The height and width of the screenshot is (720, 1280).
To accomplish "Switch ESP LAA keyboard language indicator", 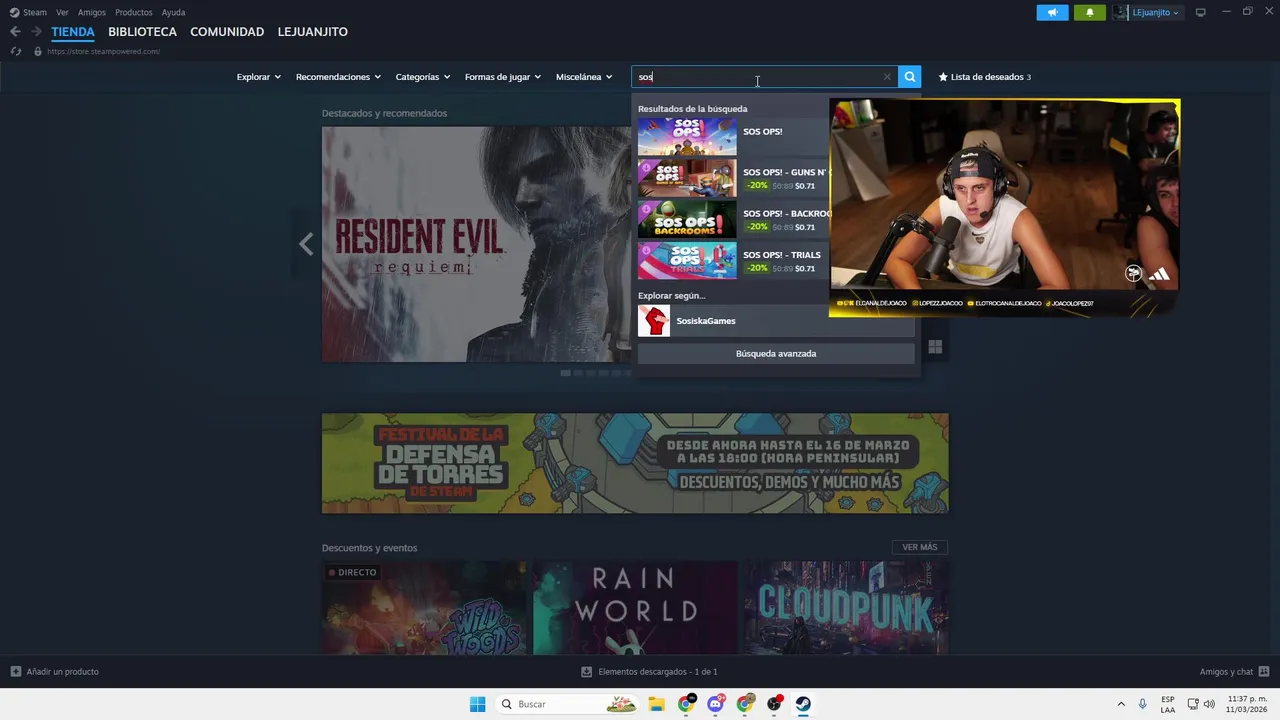I will pyautogui.click(x=1168, y=704).
